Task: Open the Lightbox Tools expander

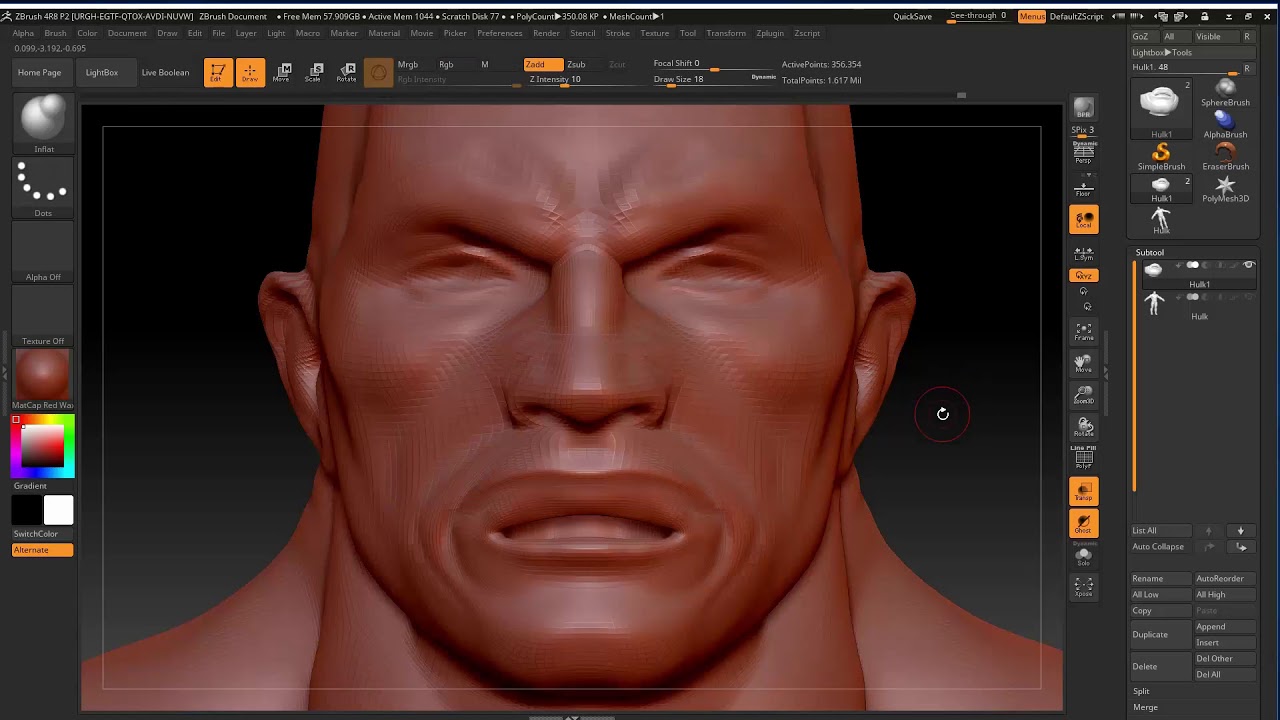Action: [1161, 52]
